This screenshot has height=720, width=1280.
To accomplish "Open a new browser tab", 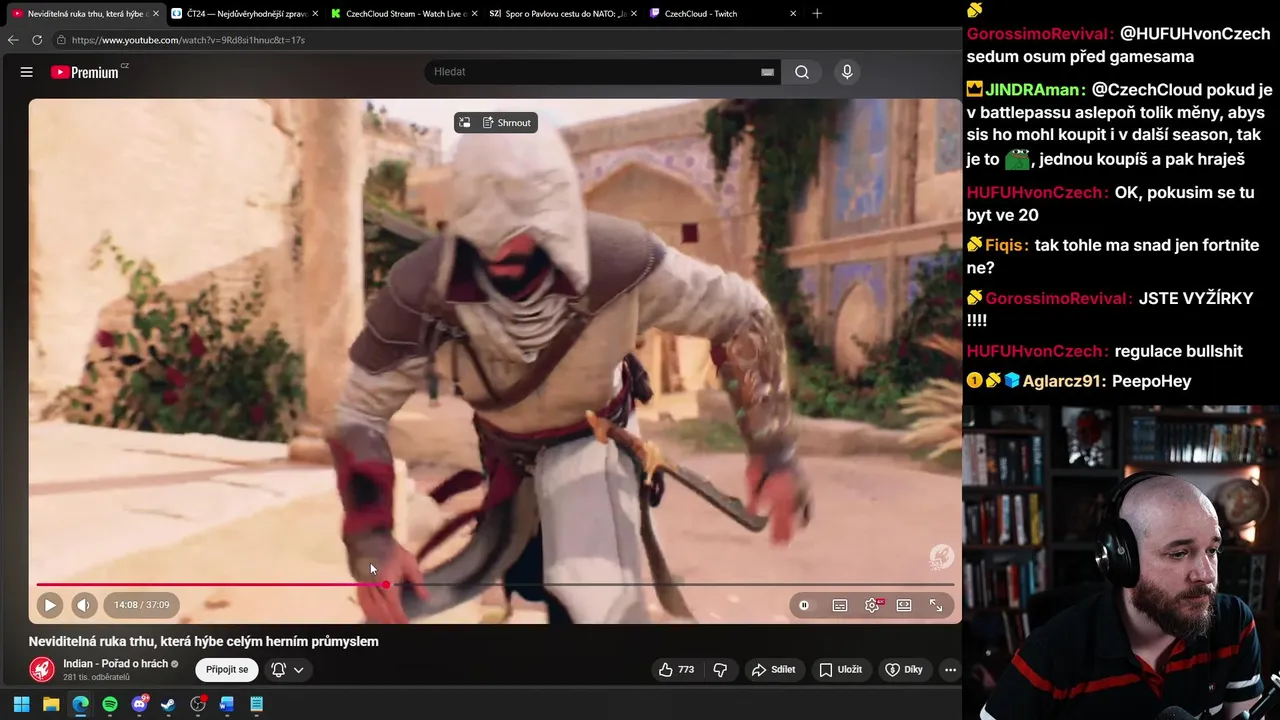I will pyautogui.click(x=817, y=14).
